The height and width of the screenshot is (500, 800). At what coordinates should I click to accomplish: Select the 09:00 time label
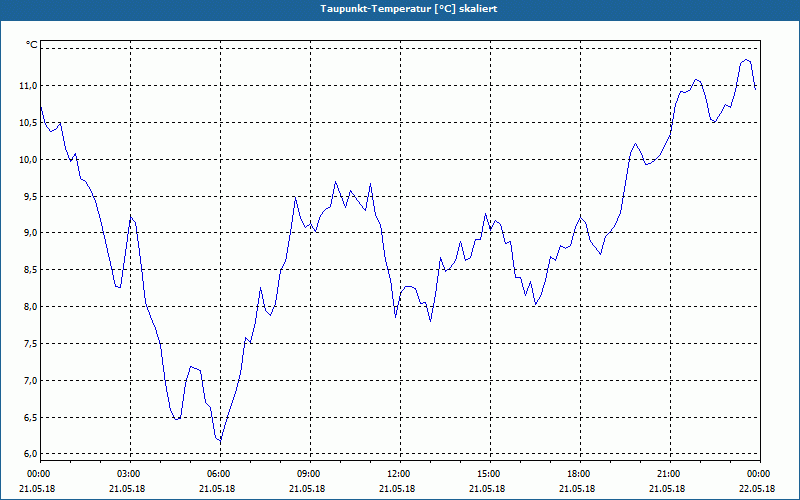[x=308, y=473]
